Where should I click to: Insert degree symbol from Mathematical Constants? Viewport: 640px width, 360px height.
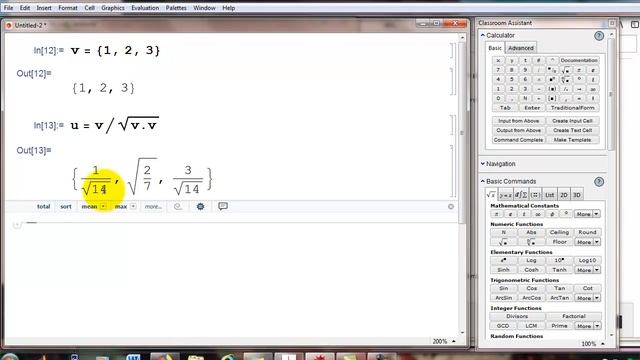[566, 214]
